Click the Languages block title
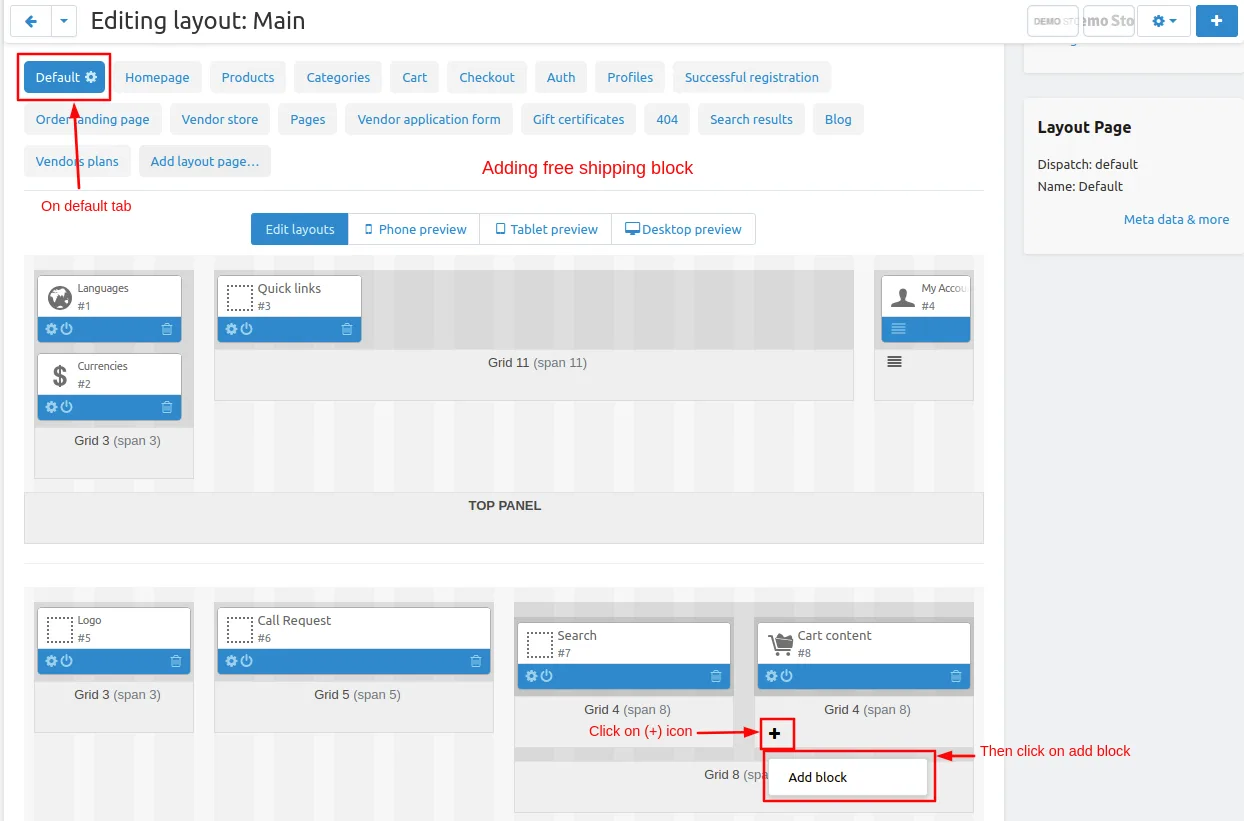Viewport: 1244px width, 821px height. [x=103, y=288]
